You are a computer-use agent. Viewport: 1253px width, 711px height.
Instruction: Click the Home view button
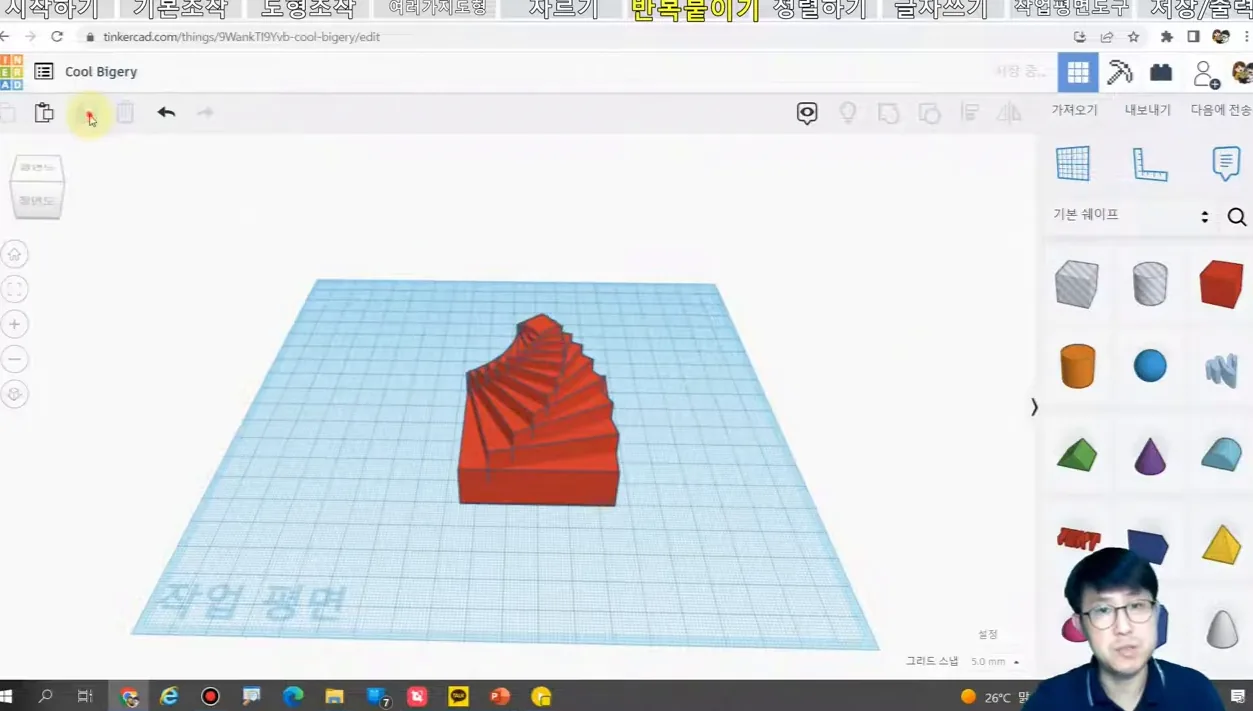pos(14,254)
